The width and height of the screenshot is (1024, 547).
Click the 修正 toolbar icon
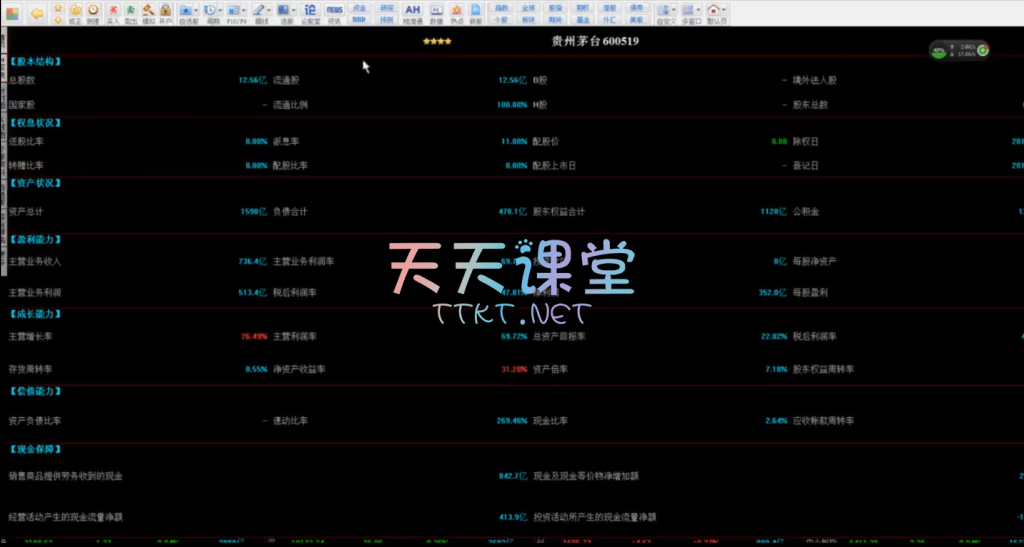75,13
